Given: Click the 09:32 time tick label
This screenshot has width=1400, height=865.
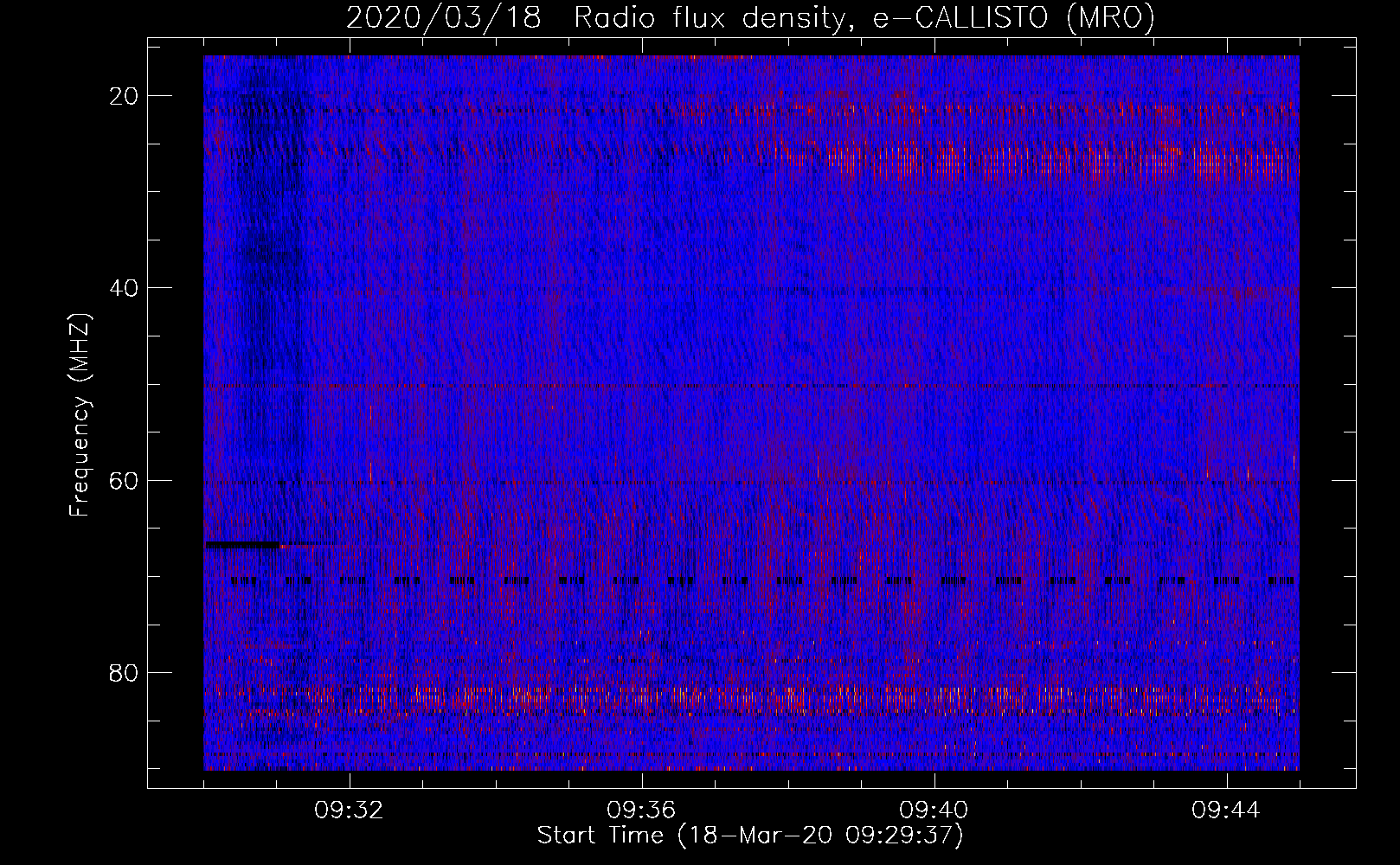Looking at the screenshot, I should point(349,811).
